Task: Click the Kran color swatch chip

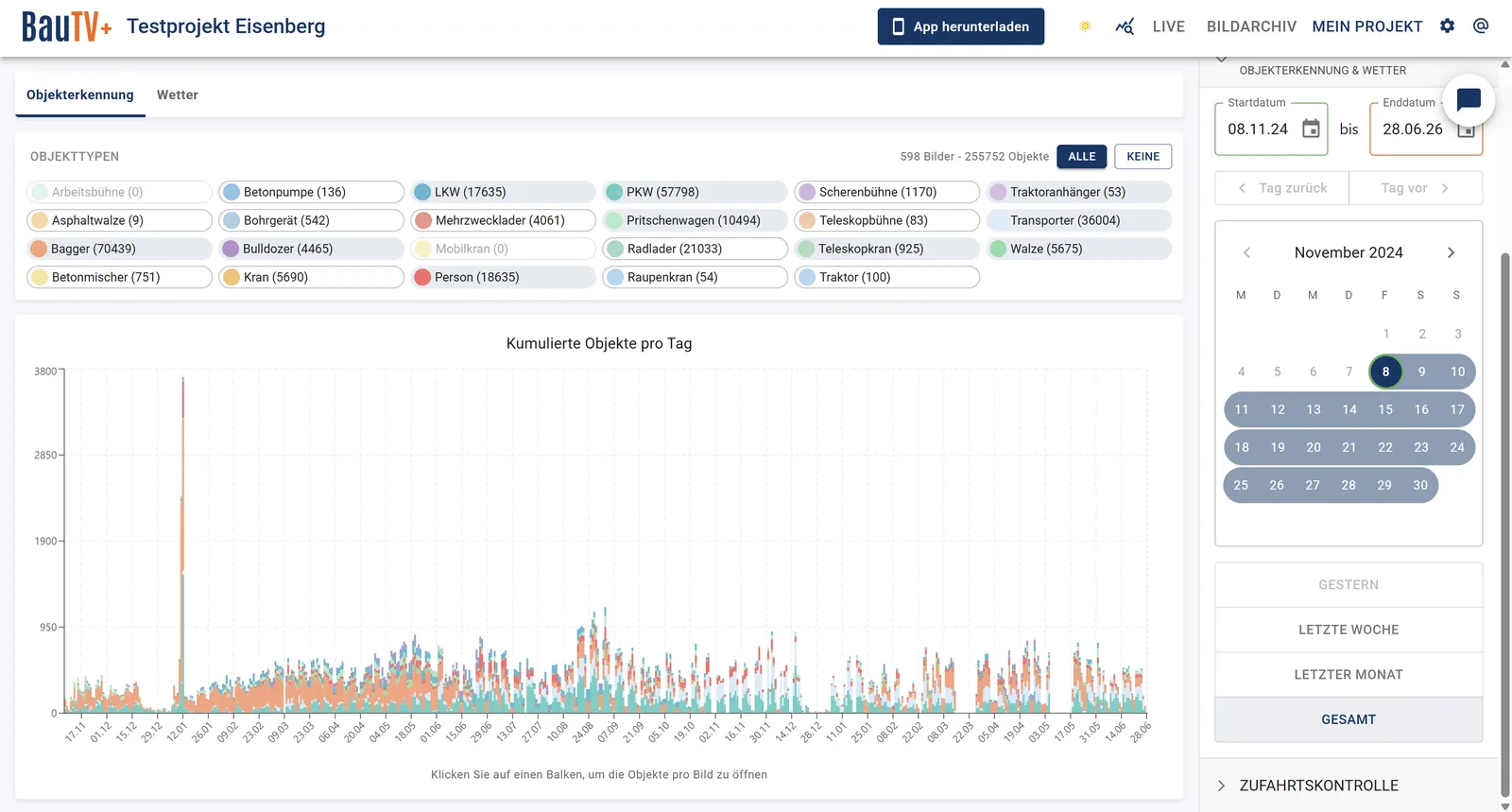Action: pyautogui.click(x=232, y=277)
